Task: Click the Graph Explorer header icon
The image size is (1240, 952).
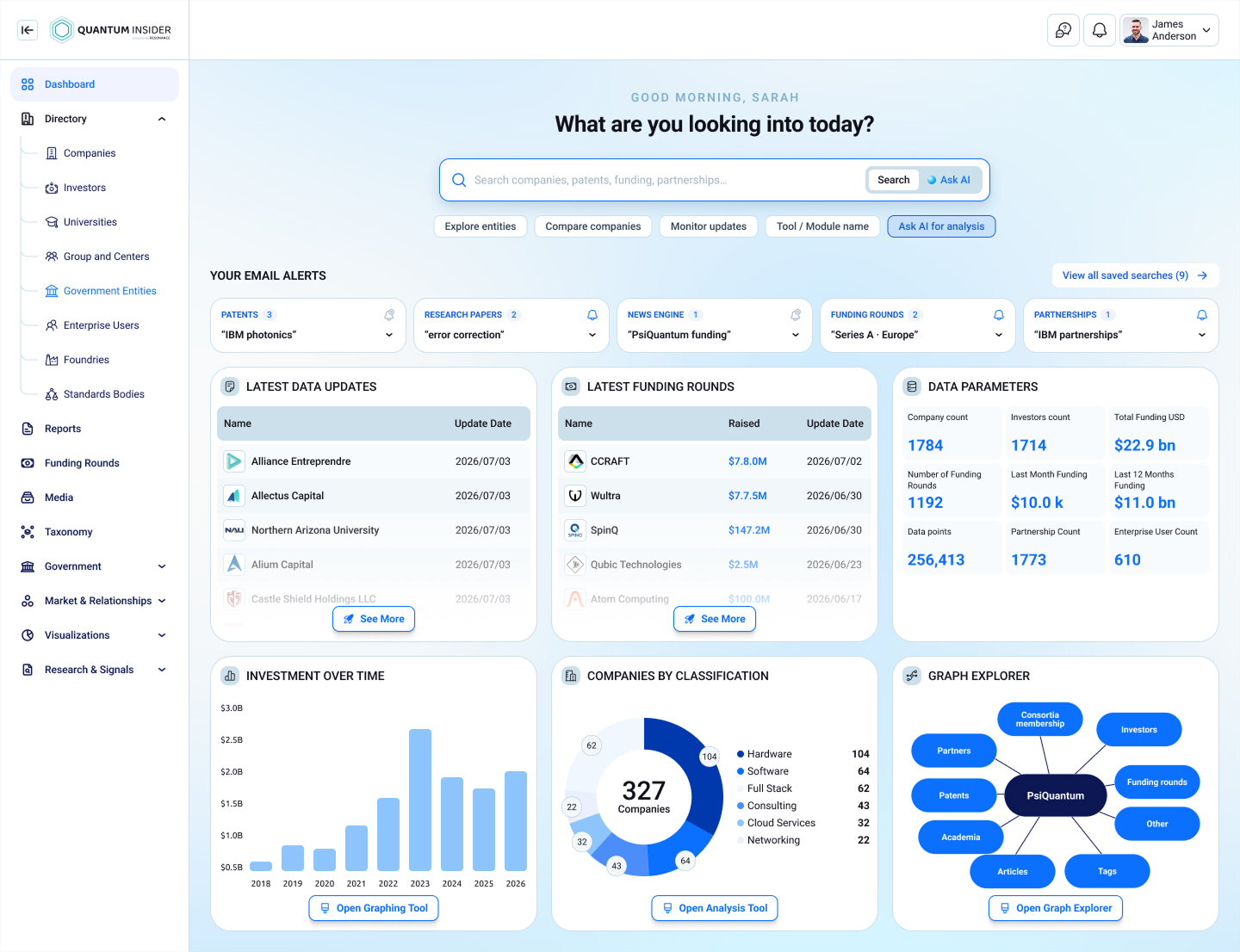Action: [912, 676]
